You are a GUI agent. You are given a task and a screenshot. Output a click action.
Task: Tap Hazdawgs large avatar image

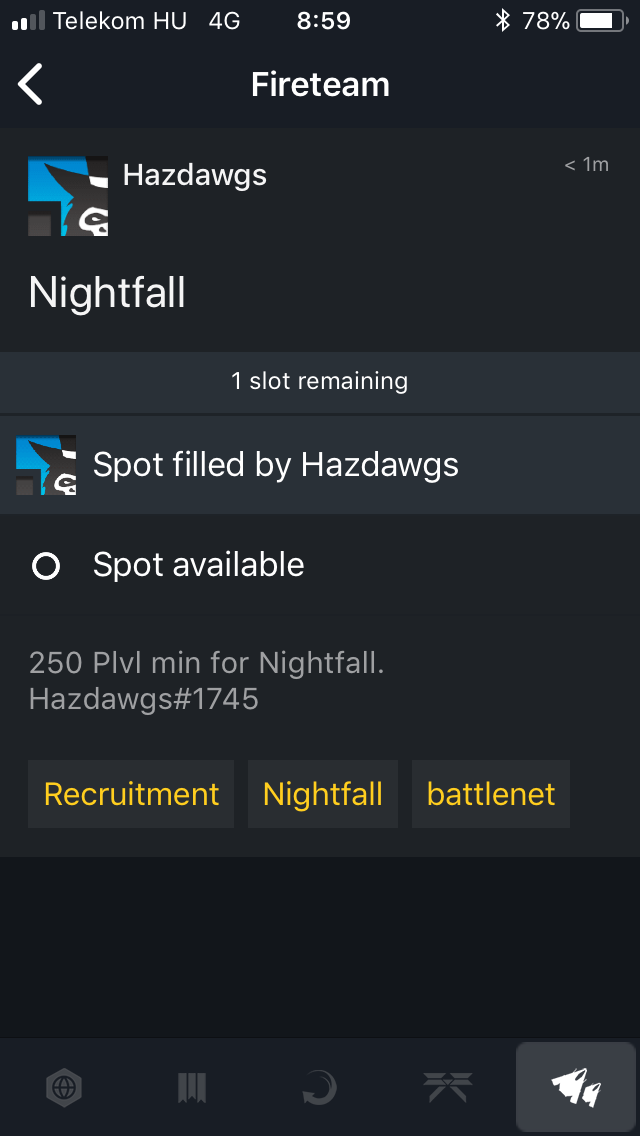coord(68,196)
